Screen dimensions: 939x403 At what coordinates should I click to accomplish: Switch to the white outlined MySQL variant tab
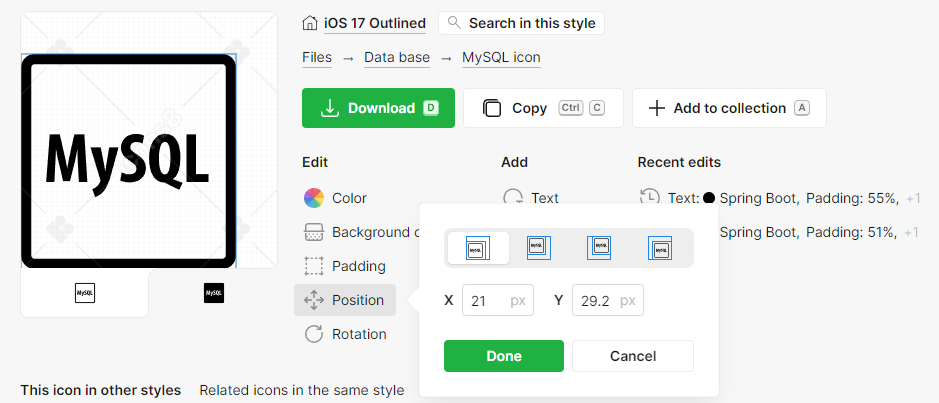[x=85, y=293]
